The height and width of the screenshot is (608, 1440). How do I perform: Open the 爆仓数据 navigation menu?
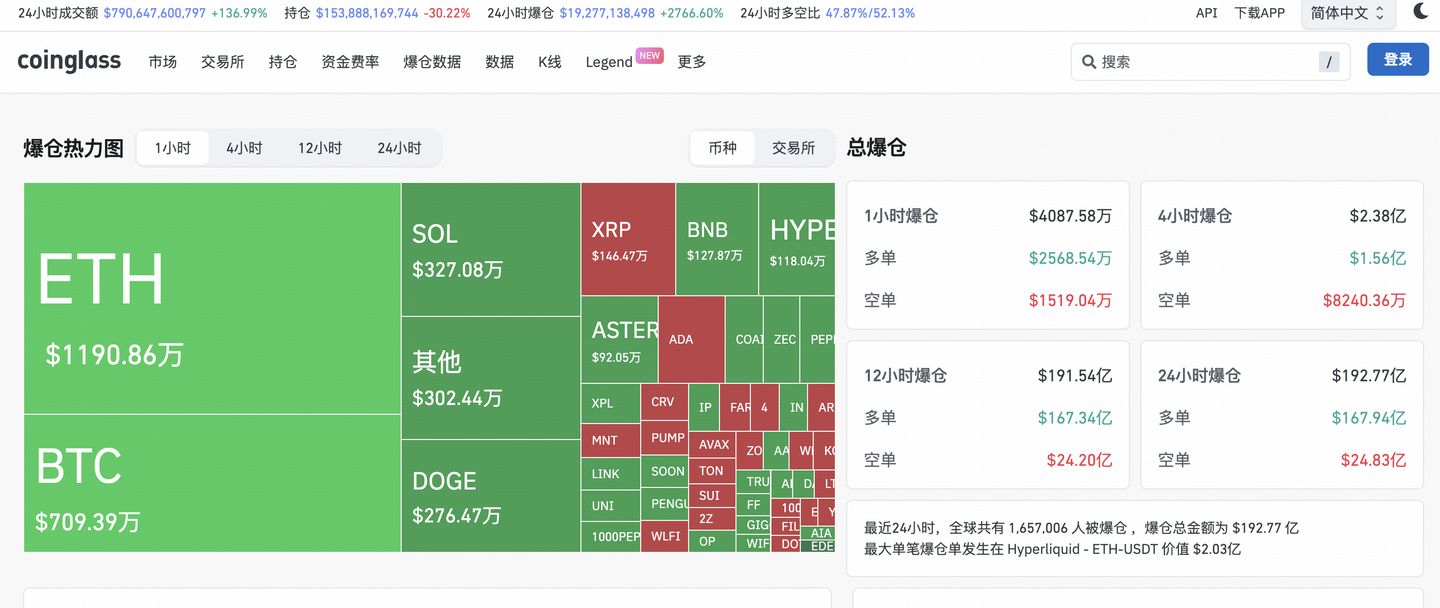(x=432, y=62)
